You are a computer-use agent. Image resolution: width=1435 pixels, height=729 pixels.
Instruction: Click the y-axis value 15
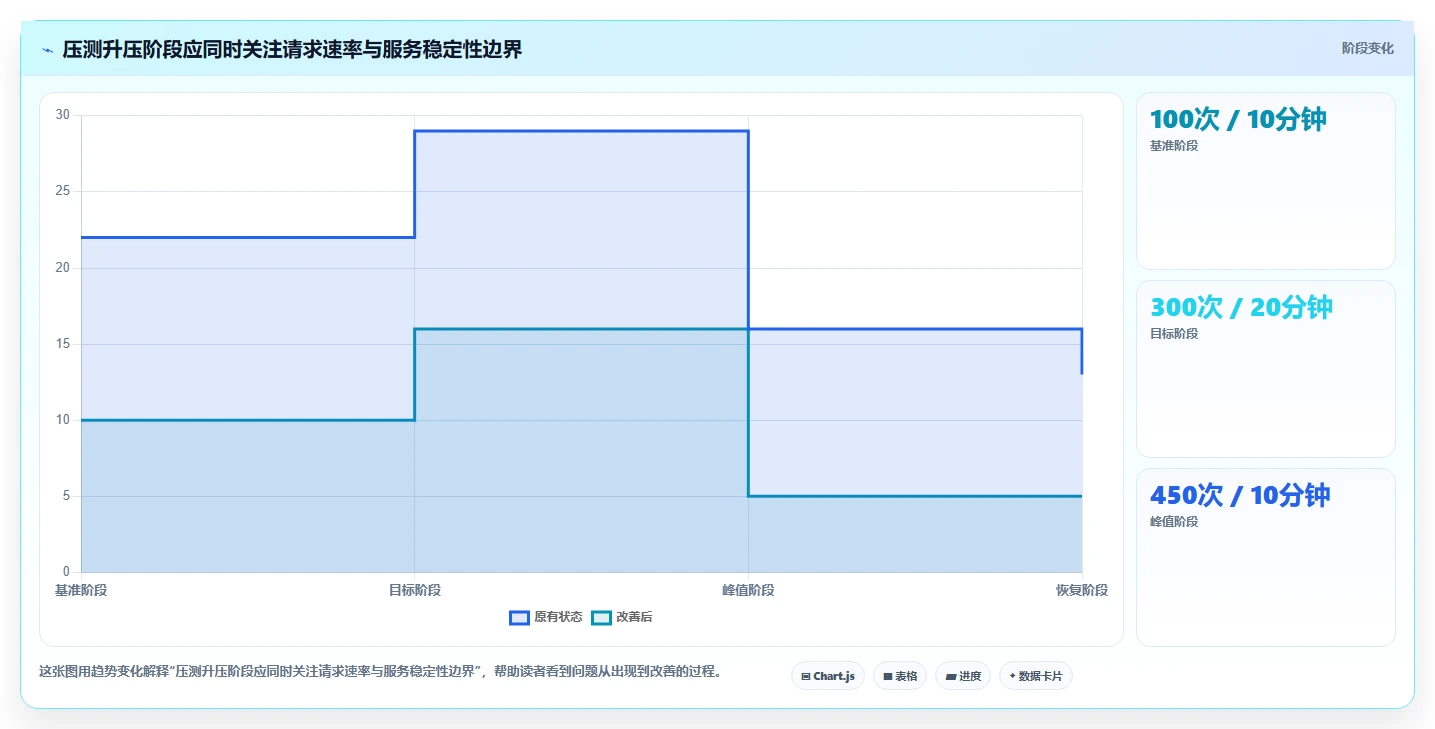point(63,344)
